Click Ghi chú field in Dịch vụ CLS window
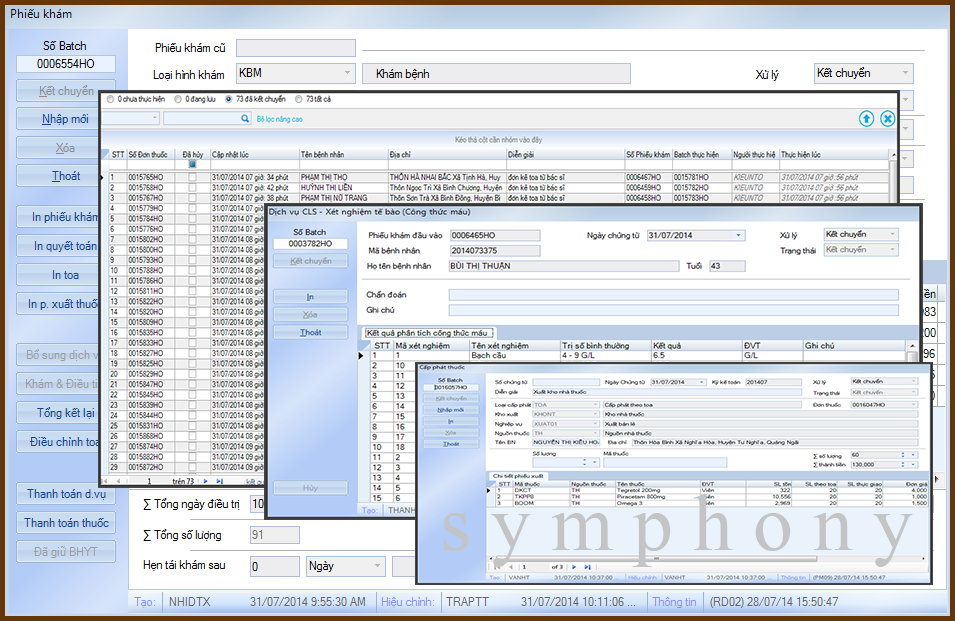 (x=673, y=310)
